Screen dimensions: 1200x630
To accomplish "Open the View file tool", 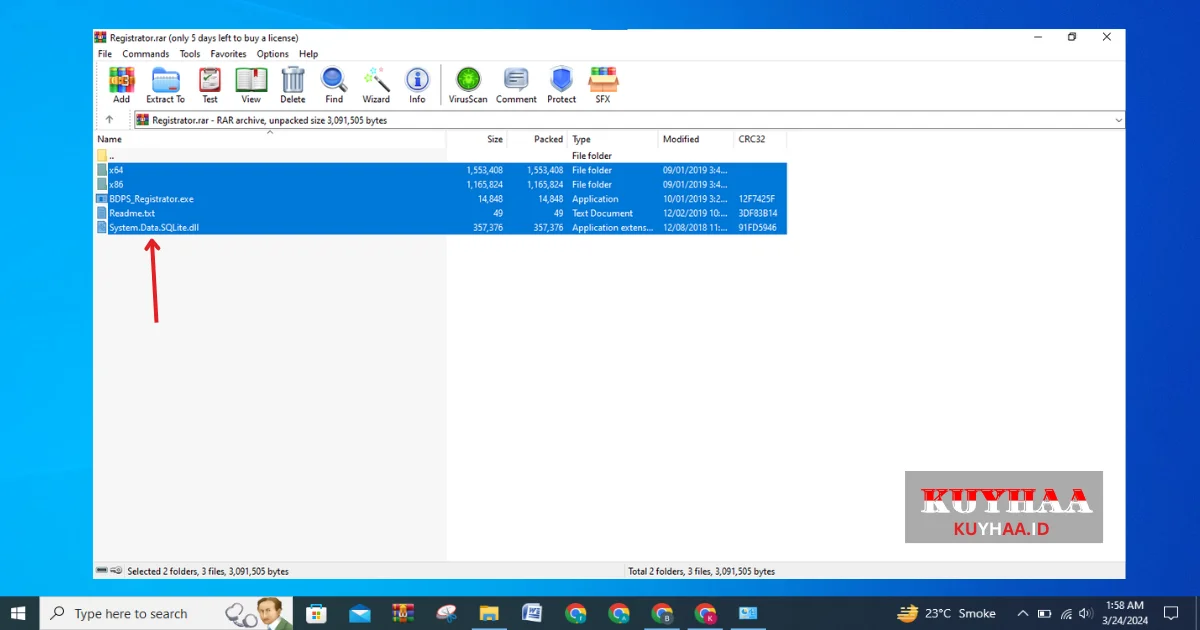I will click(251, 84).
